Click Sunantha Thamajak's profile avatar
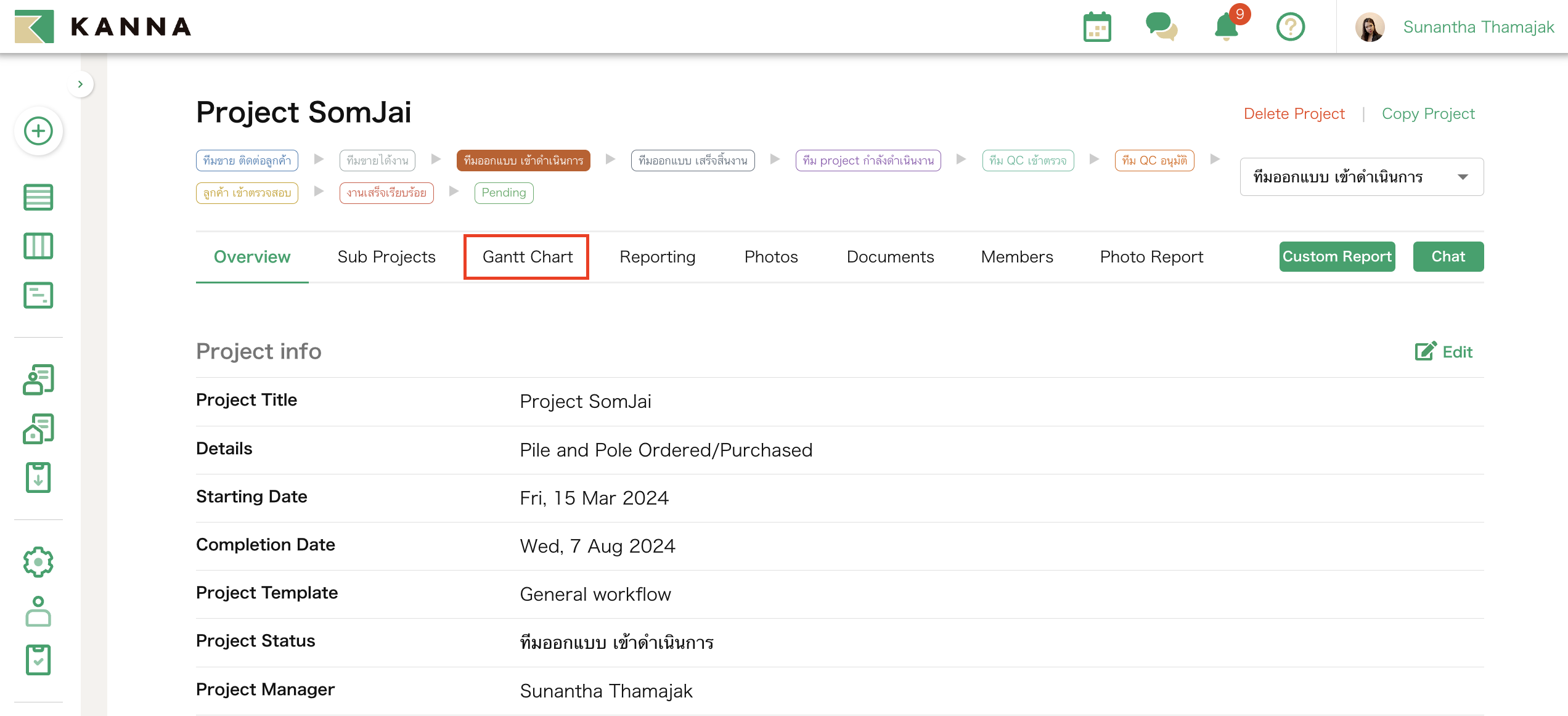The width and height of the screenshot is (1568, 716). coord(1369,26)
